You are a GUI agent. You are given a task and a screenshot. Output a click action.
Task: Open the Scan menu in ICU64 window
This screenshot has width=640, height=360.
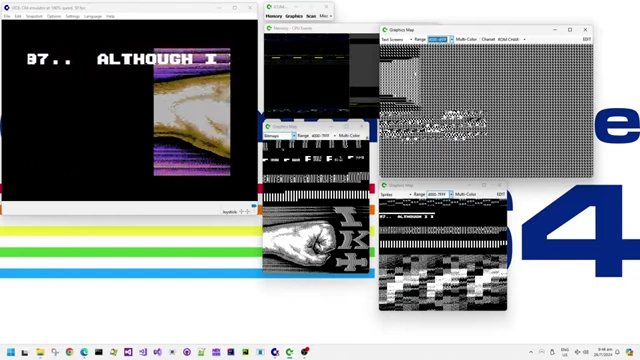[x=311, y=16]
